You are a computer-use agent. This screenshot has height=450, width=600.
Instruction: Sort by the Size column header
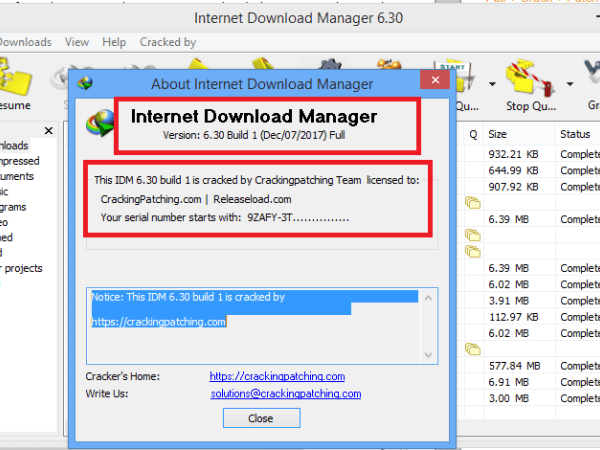(x=497, y=134)
